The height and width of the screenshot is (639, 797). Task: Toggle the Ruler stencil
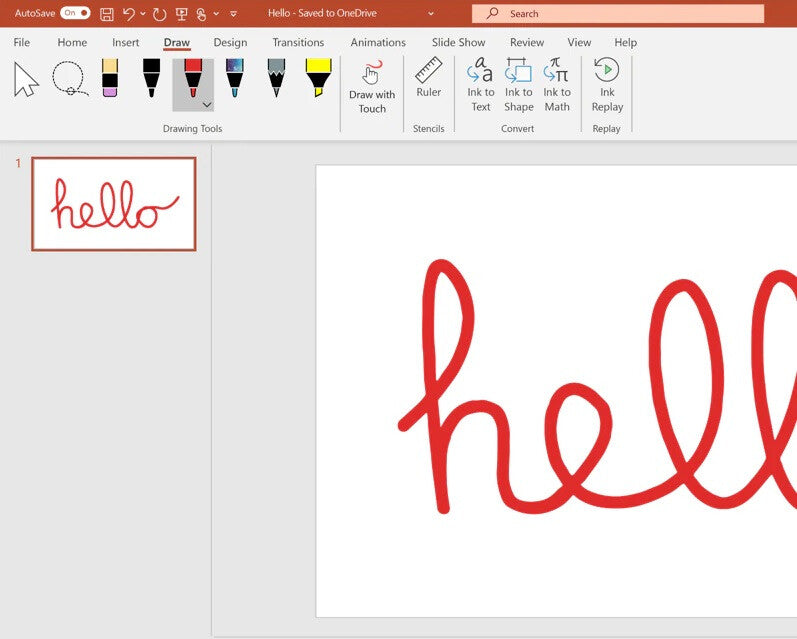tap(428, 79)
